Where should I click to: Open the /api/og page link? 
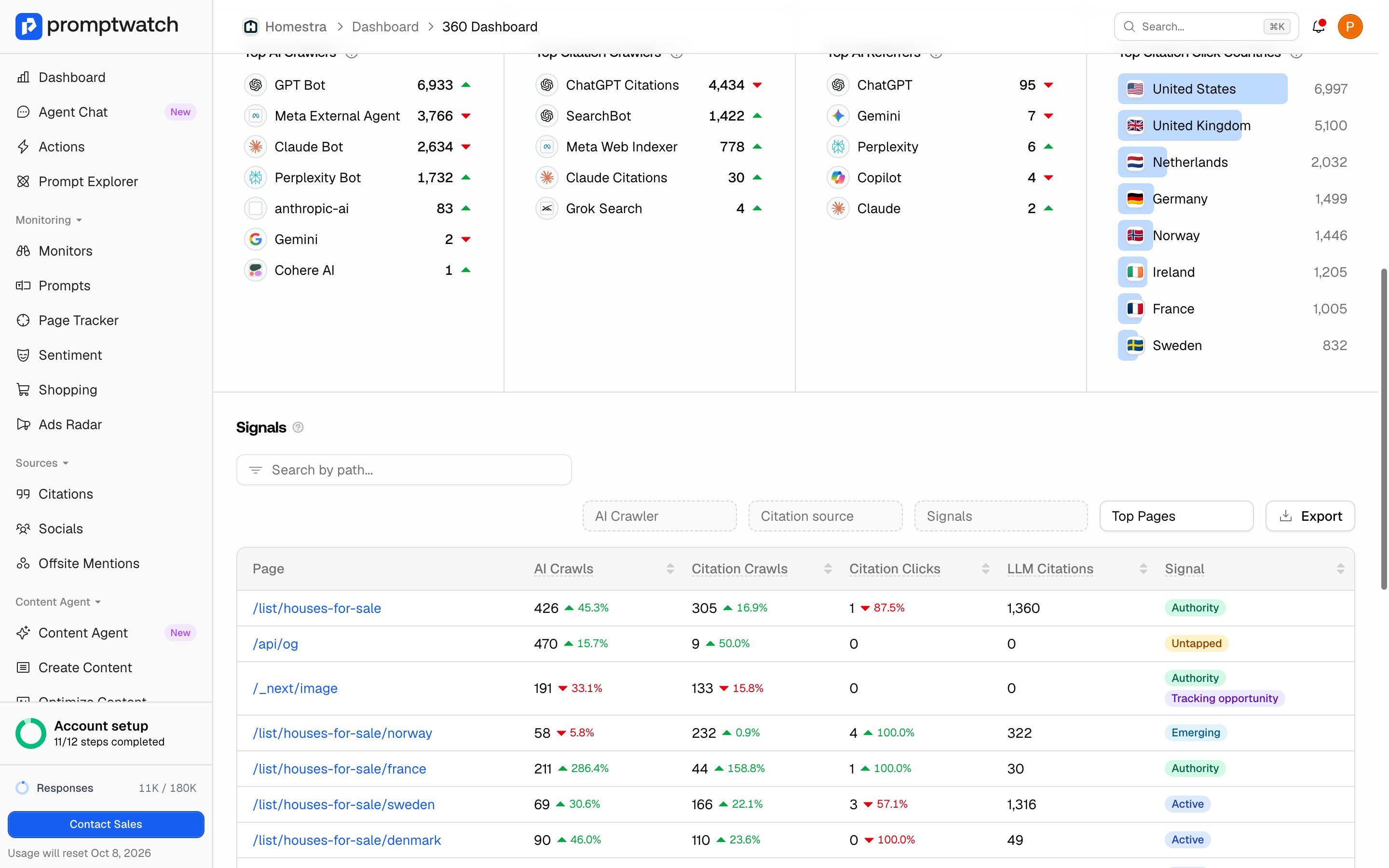[x=275, y=644]
